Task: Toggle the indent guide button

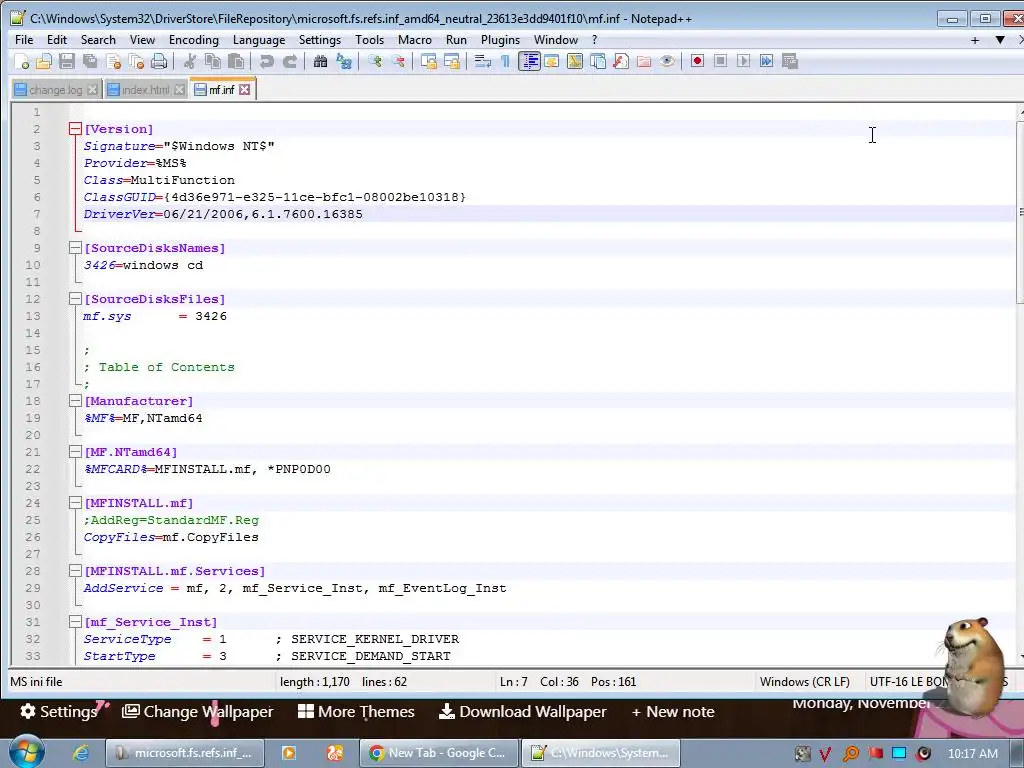Action: [x=529, y=61]
